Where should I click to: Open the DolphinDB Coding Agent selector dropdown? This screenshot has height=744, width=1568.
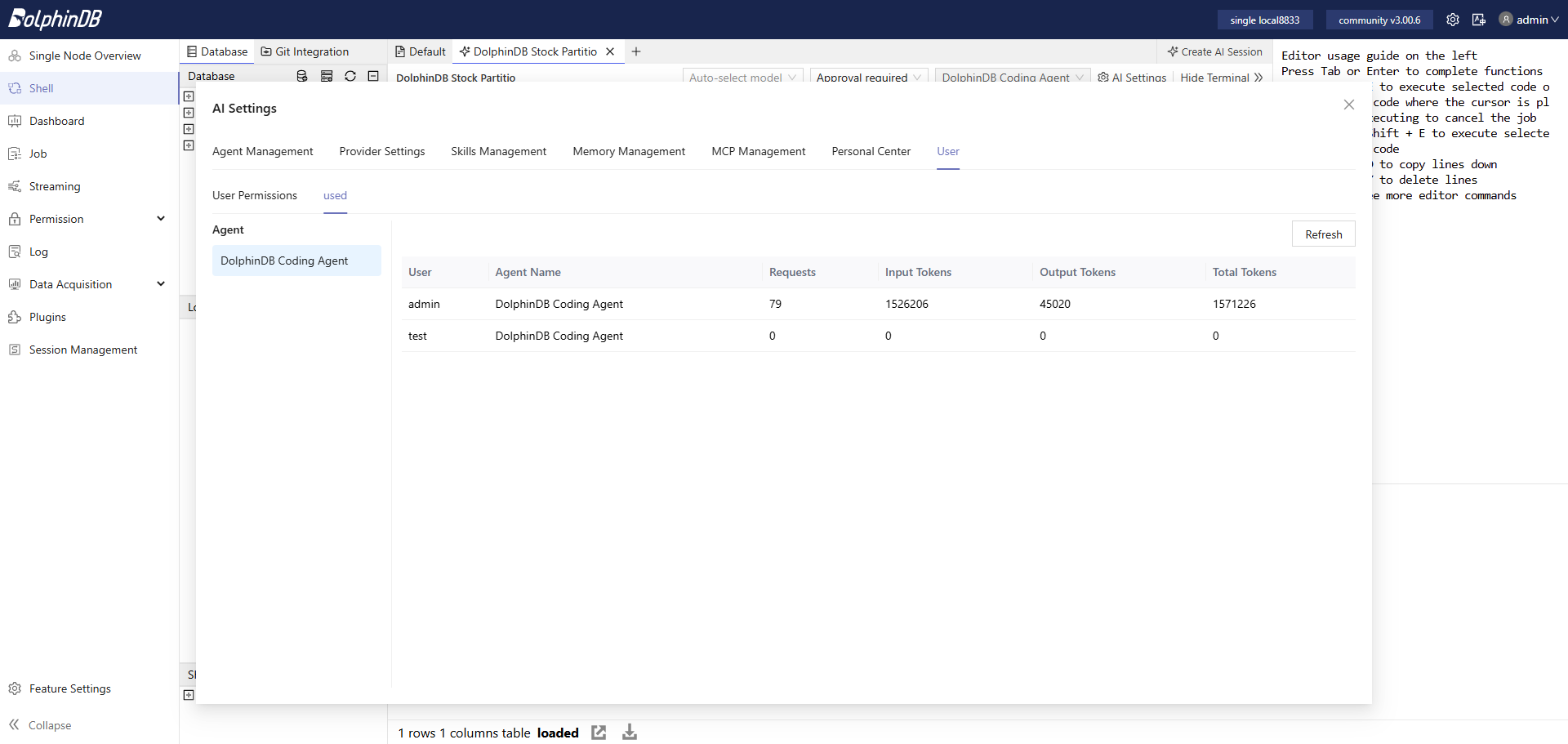1013,77
